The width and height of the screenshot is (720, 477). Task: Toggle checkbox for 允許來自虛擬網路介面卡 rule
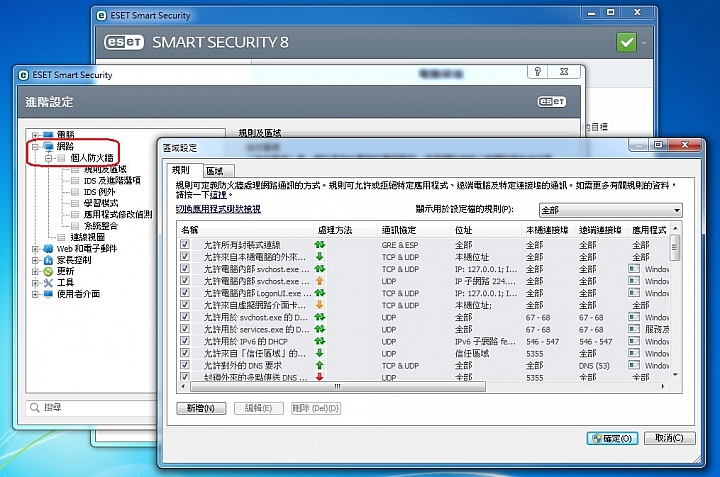click(x=185, y=304)
